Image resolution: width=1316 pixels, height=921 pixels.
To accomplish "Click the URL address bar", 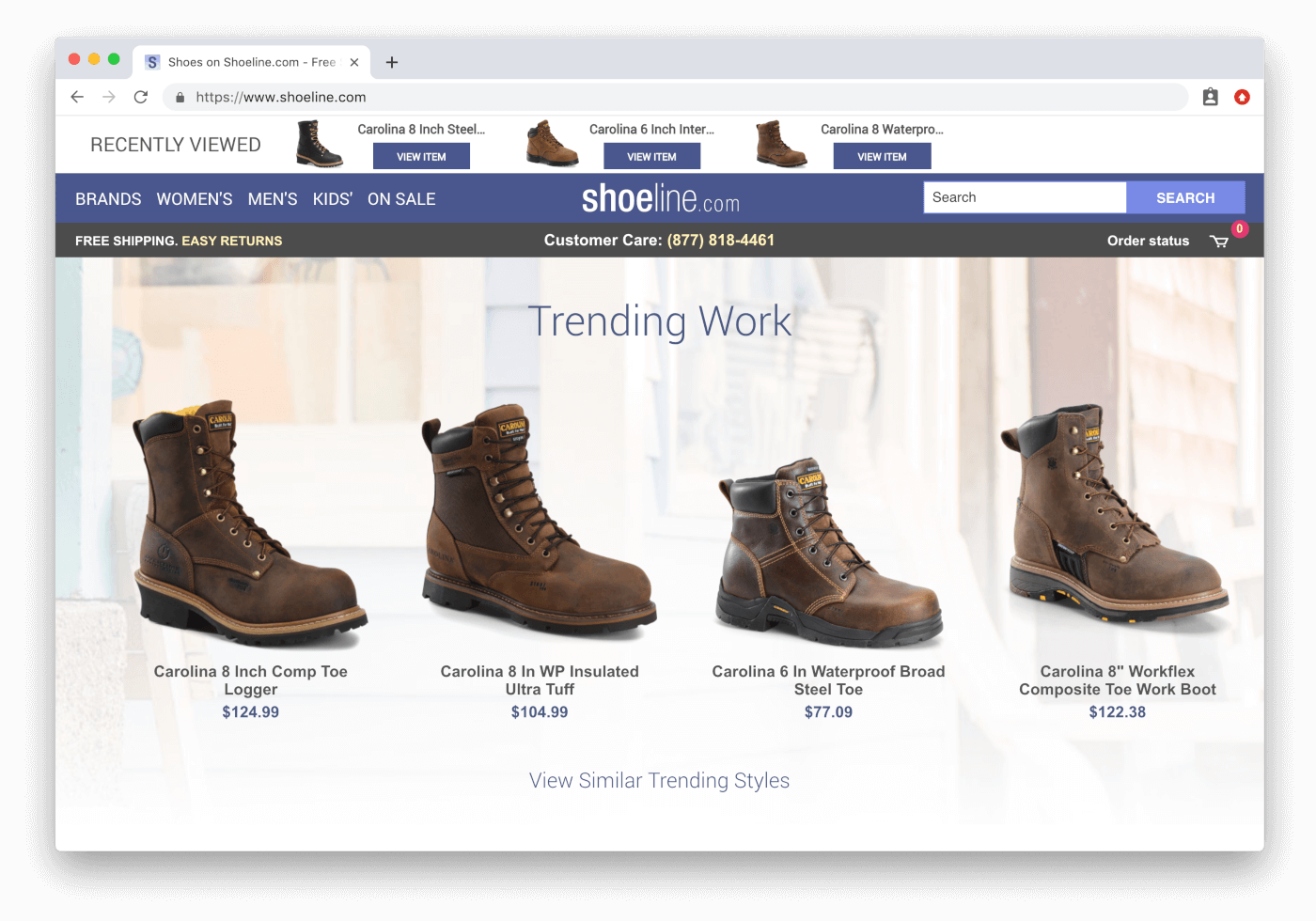I will tap(675, 97).
